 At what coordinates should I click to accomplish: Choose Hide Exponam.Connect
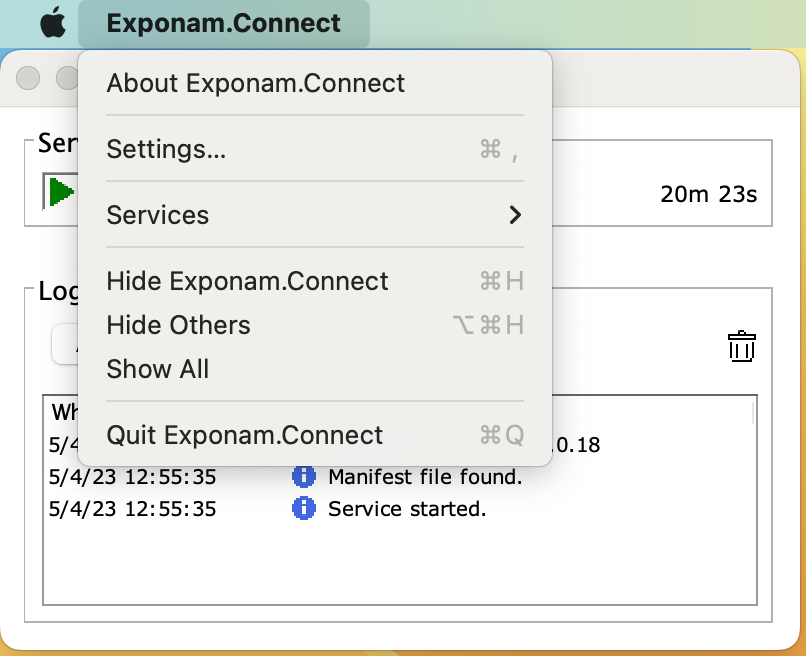click(x=247, y=281)
